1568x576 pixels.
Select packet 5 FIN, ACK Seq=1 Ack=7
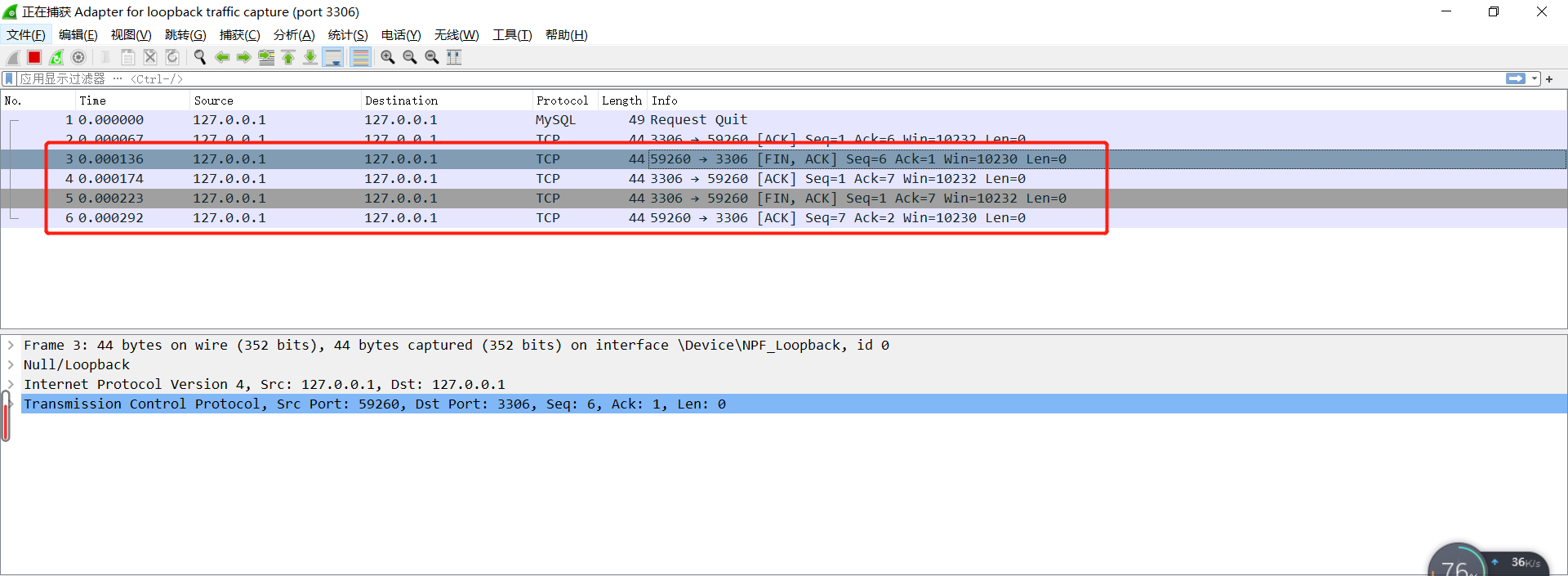[x=784, y=198]
